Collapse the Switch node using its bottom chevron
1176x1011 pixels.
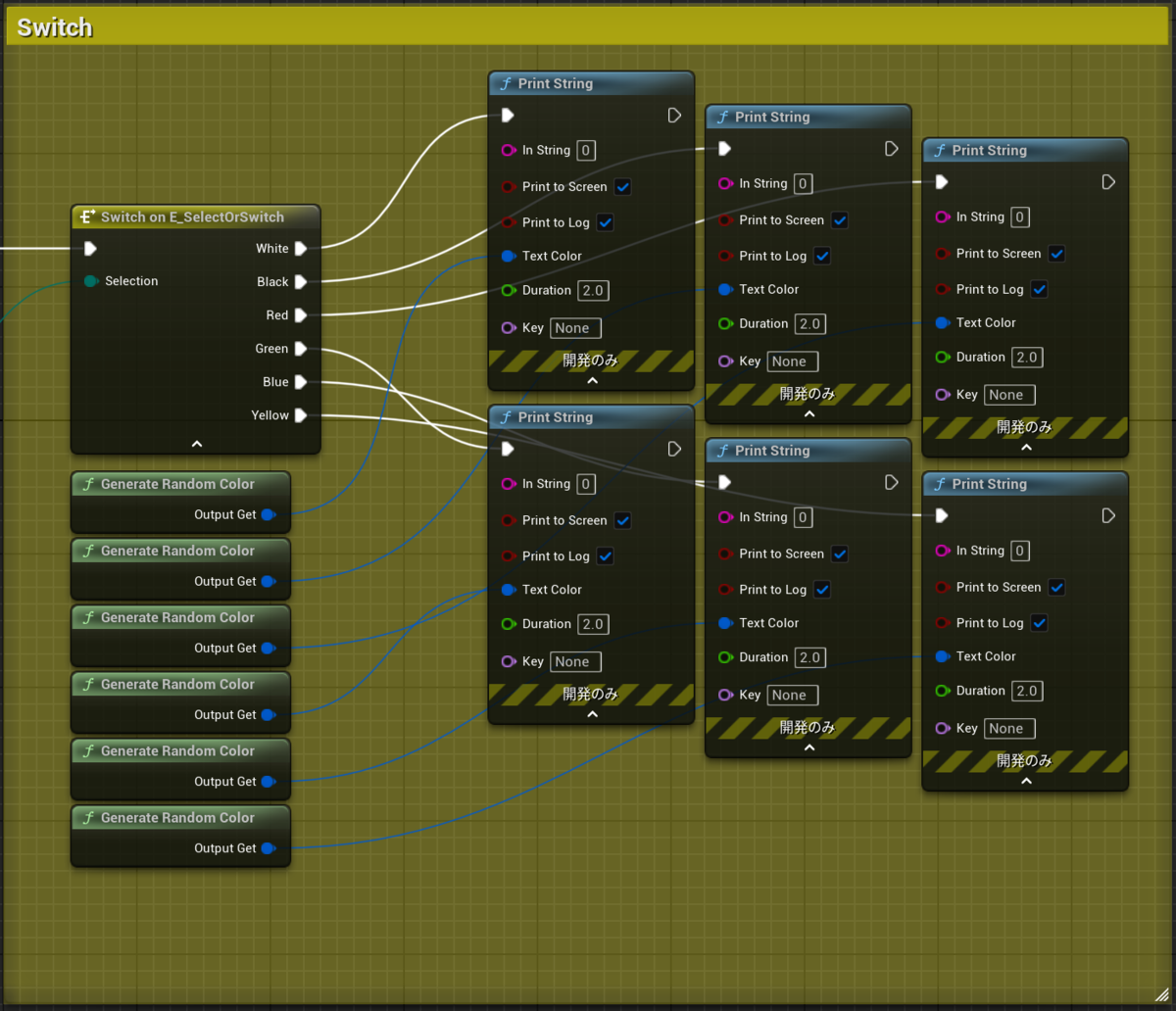pos(195,443)
